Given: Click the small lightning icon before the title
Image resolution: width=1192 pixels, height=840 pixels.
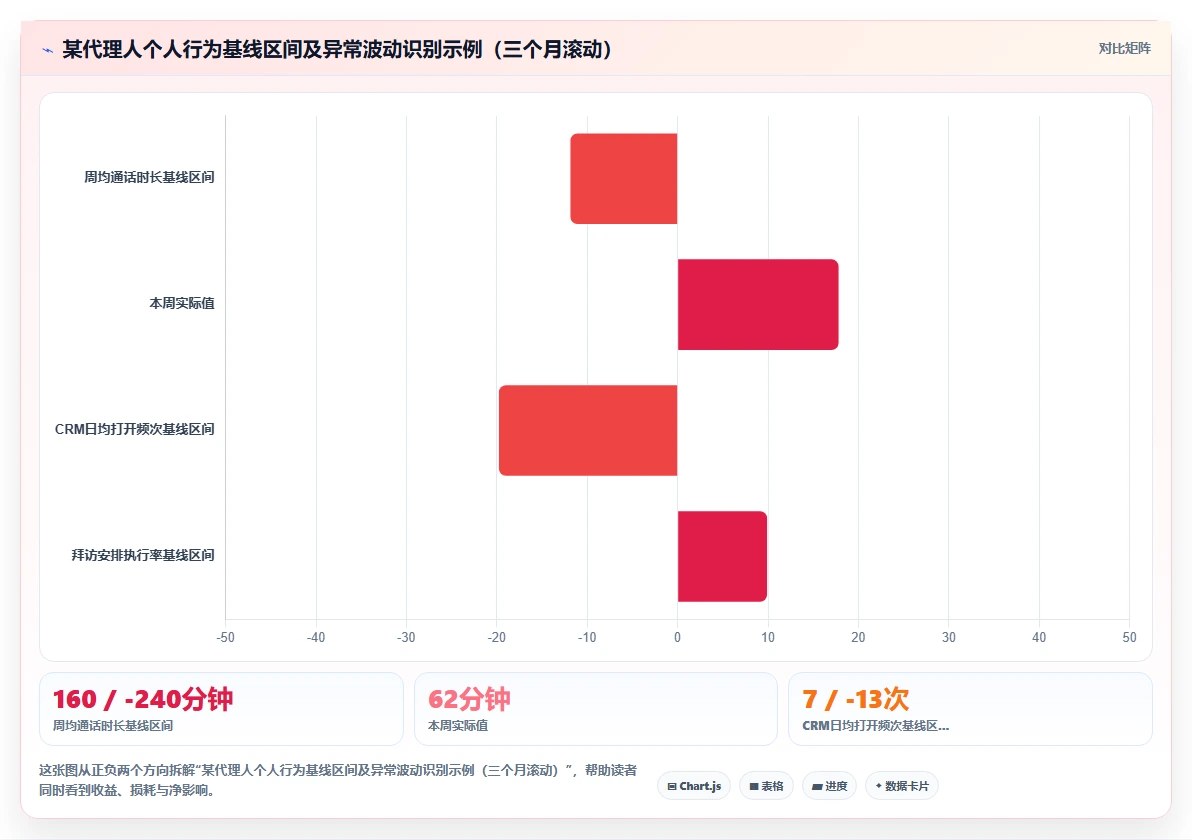Looking at the screenshot, I should coord(47,50).
